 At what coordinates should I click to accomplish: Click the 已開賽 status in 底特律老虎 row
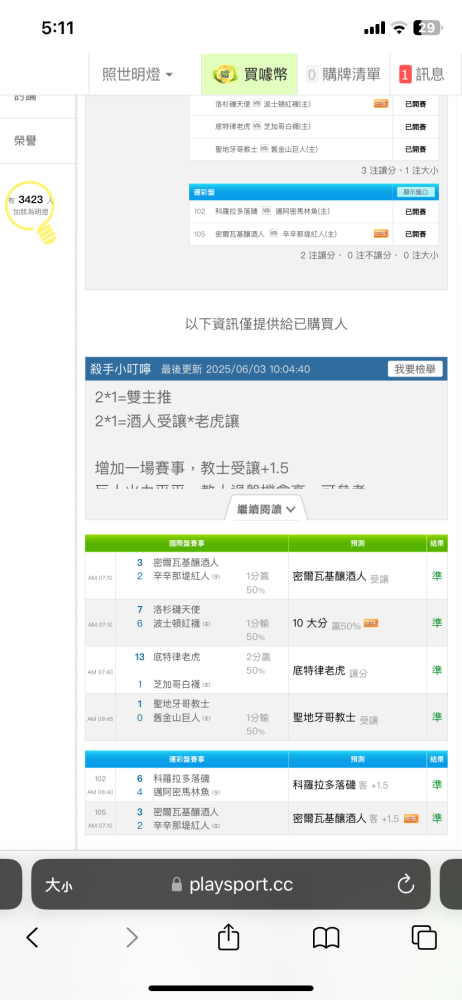tap(415, 126)
